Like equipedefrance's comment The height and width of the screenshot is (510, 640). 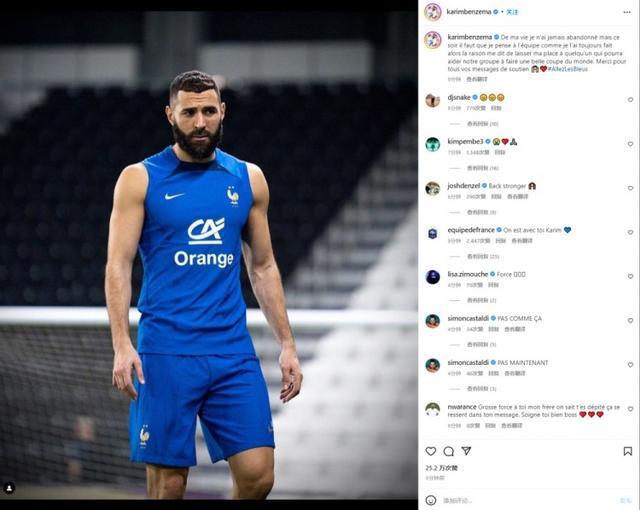pyautogui.click(x=630, y=232)
